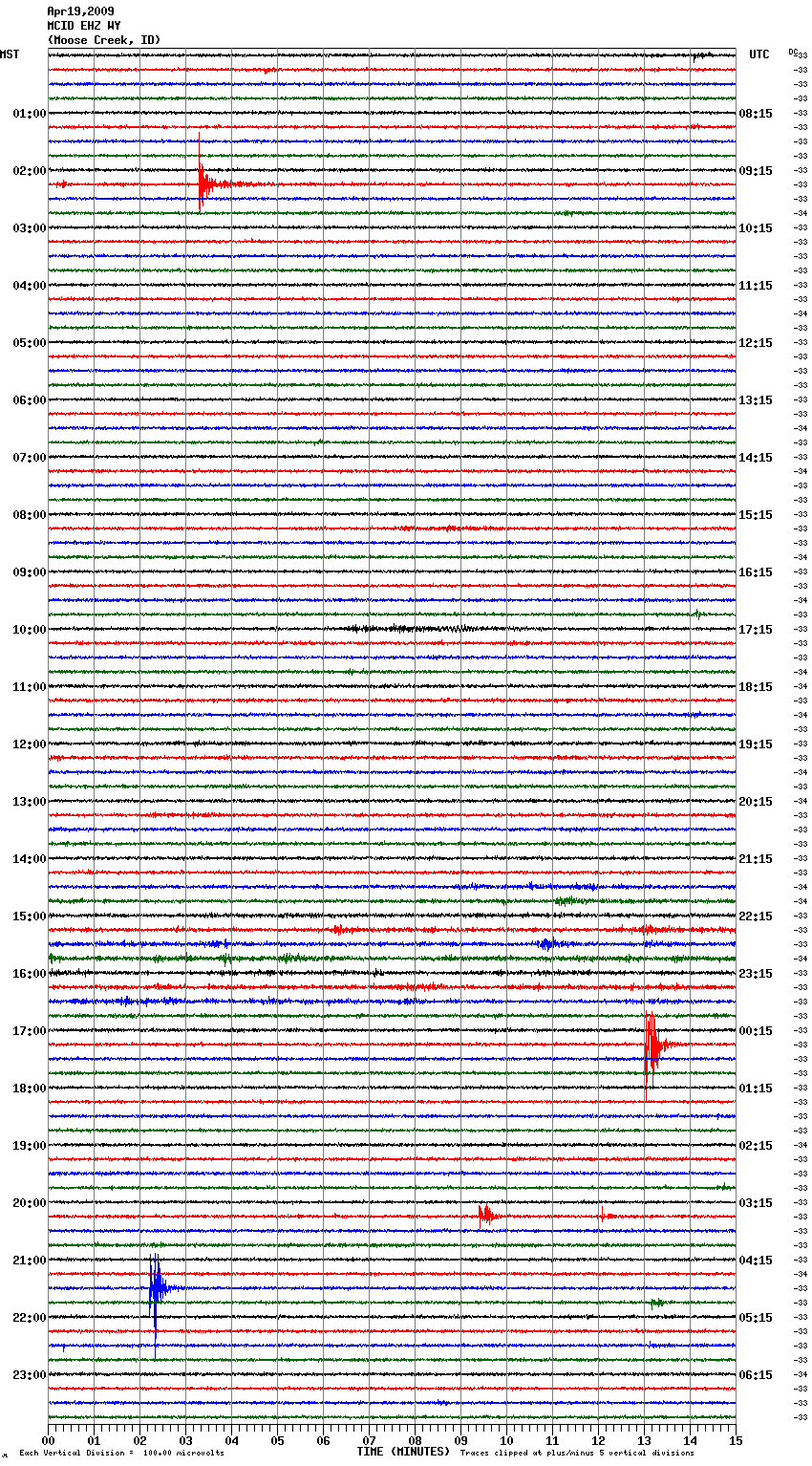The width and height of the screenshot is (812, 1466).
Task: Click the 06:00 MST row label
Action: 30,400
